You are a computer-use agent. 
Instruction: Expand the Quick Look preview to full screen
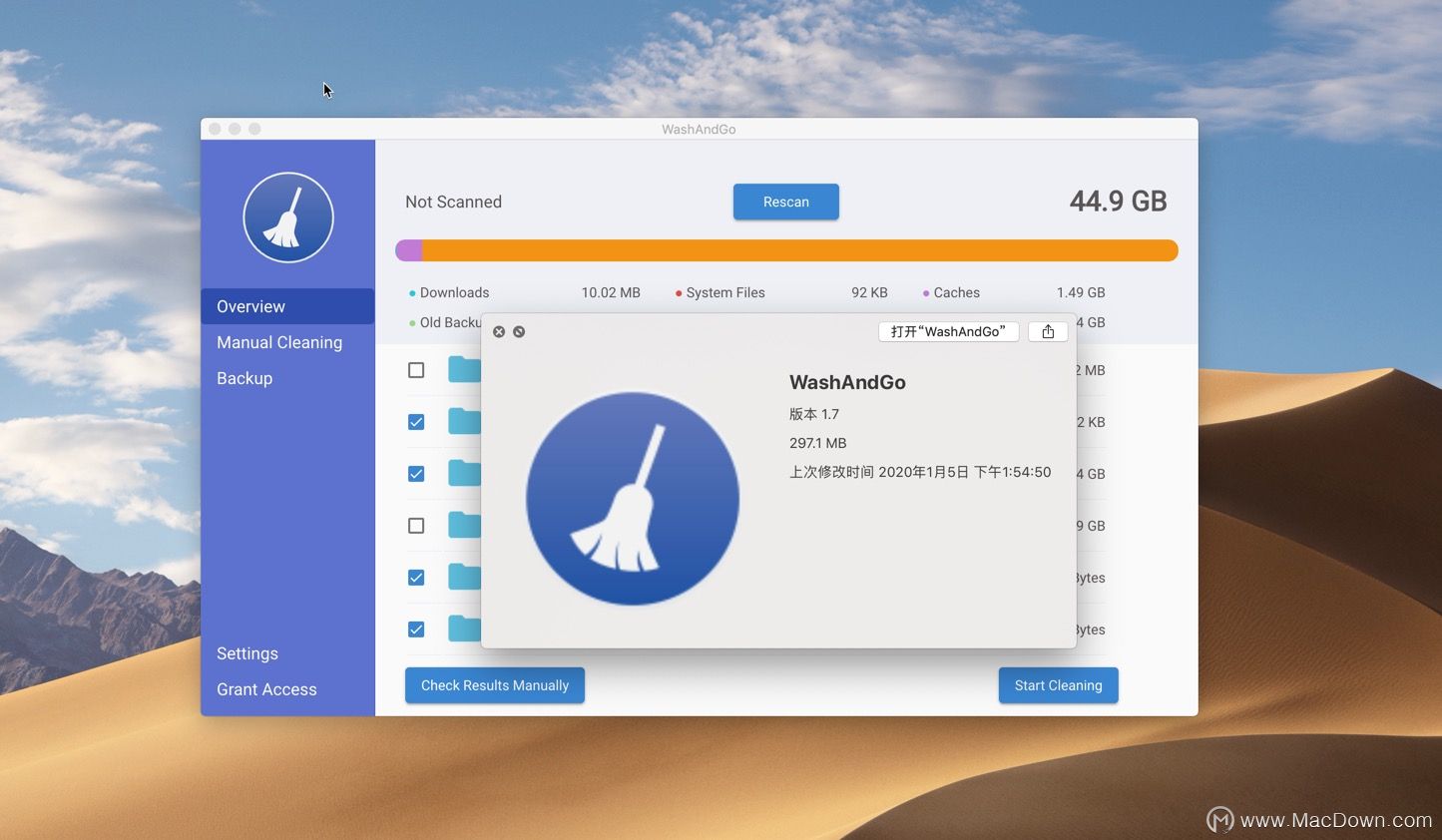point(519,331)
